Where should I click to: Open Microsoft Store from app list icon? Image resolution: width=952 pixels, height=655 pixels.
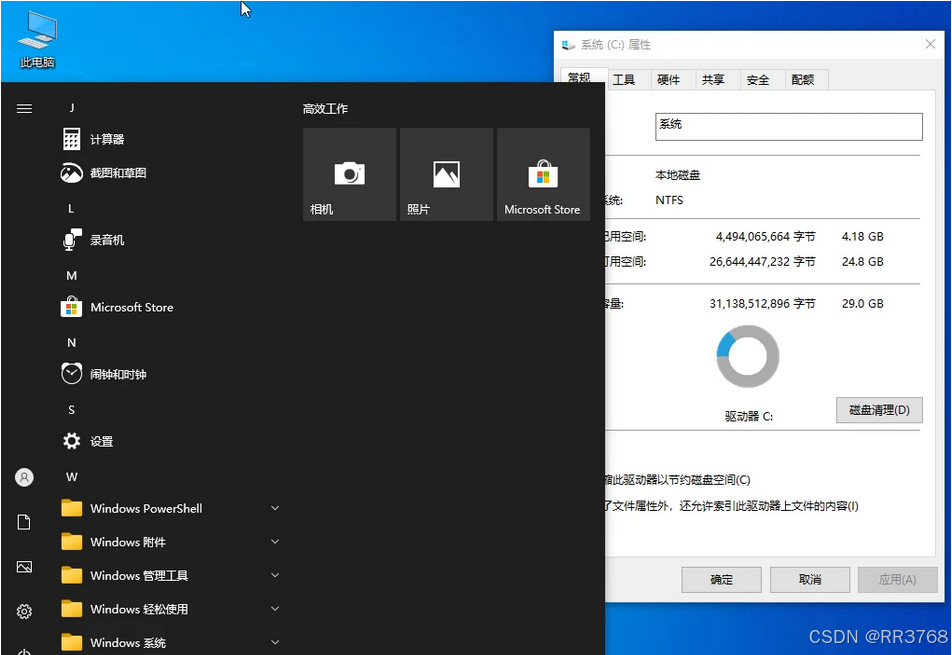tap(72, 307)
